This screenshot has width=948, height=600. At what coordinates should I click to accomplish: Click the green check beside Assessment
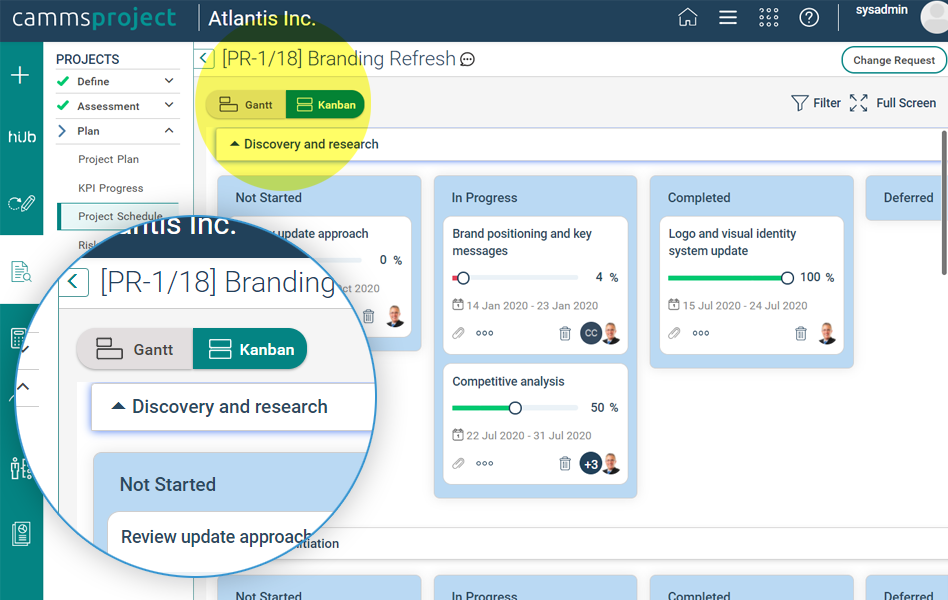tap(63, 106)
